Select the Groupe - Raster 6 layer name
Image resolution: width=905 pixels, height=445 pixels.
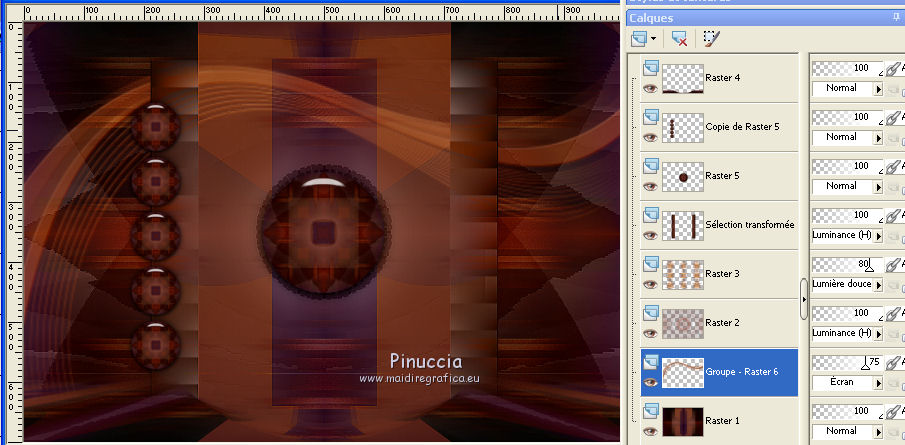tap(742, 372)
